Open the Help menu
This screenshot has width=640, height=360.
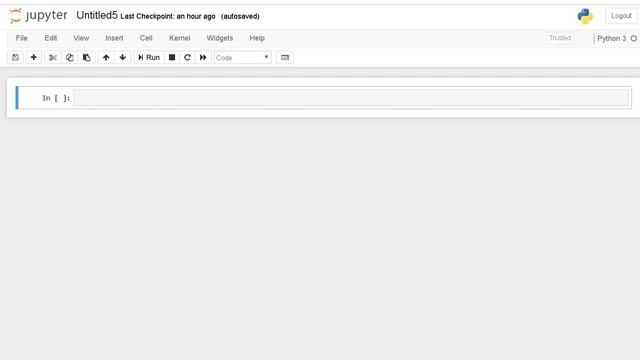257,38
